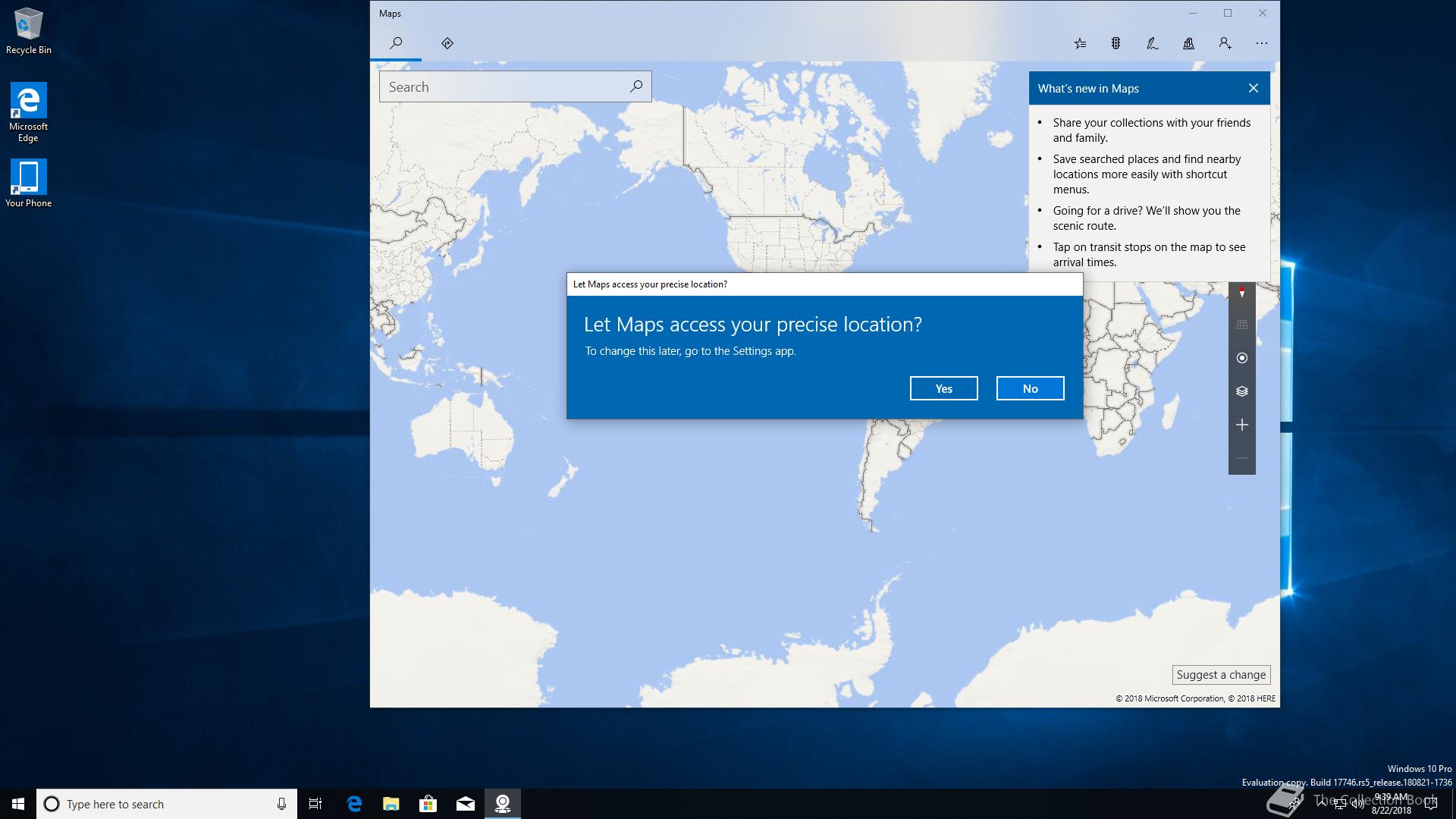The height and width of the screenshot is (819, 1456).
Task: Close the What's new in Maps panel
Action: pyautogui.click(x=1253, y=88)
